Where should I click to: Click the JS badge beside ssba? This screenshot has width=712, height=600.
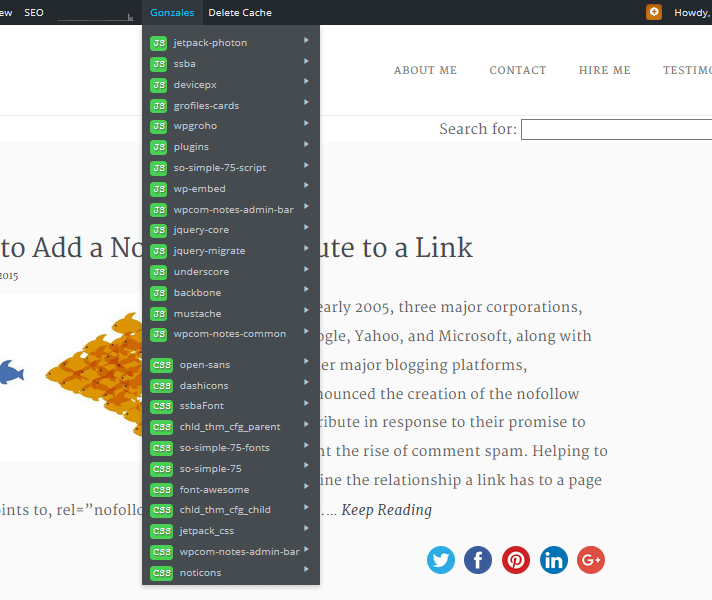click(158, 64)
